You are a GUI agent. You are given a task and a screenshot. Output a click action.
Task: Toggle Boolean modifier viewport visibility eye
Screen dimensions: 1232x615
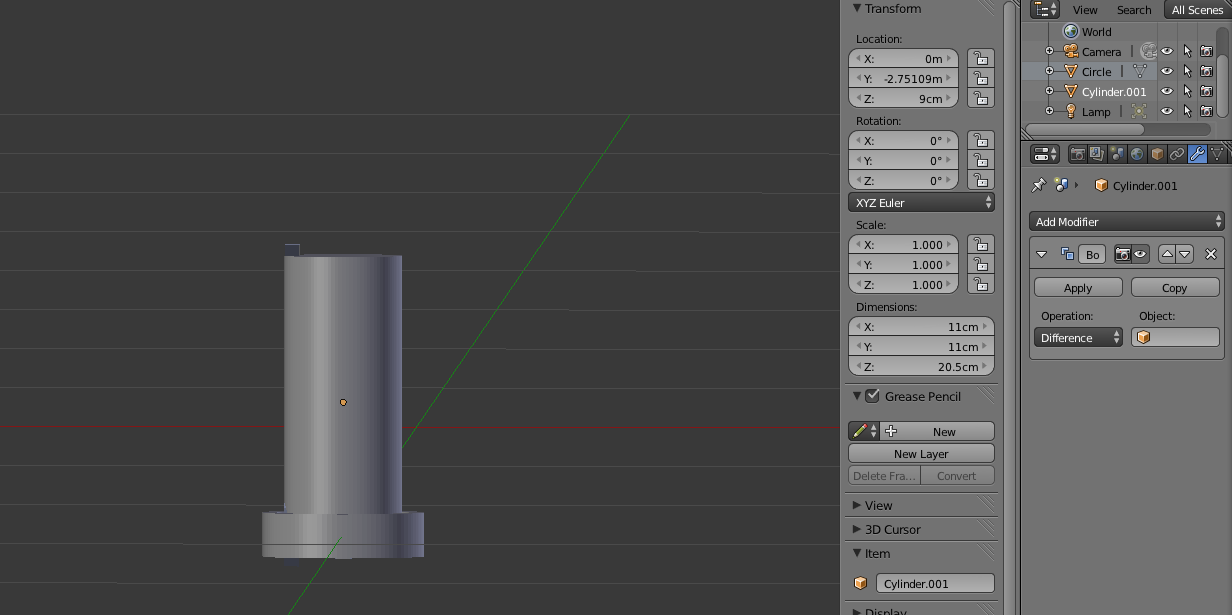click(1140, 254)
